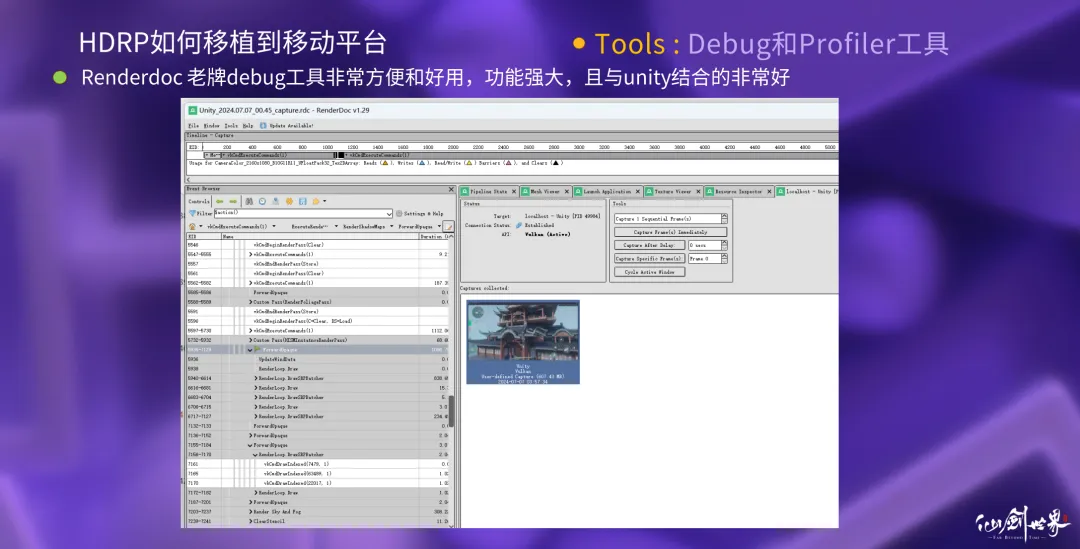Click the green flag marker on the selected ForwardOpaque row
The image size is (1080, 549).
pos(258,350)
